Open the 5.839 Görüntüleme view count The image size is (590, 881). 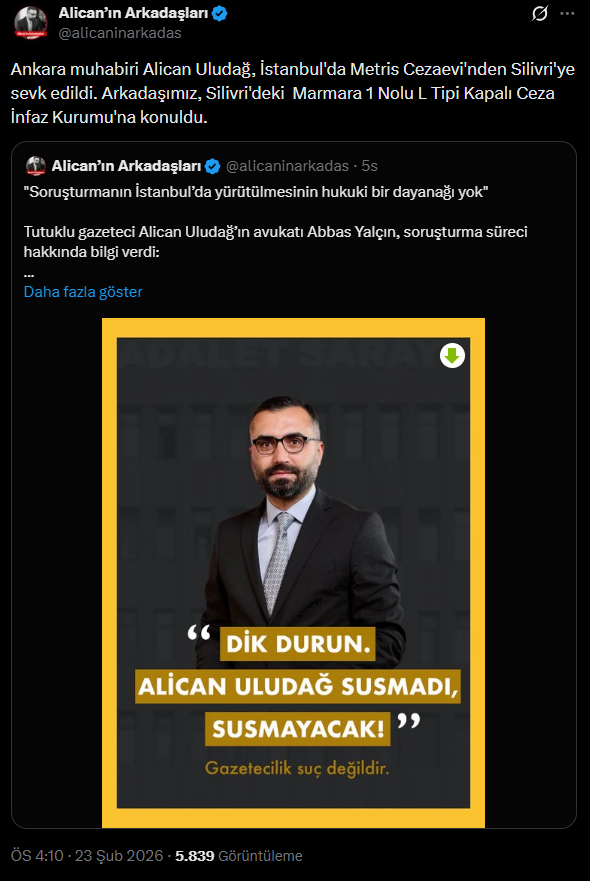pos(239,856)
